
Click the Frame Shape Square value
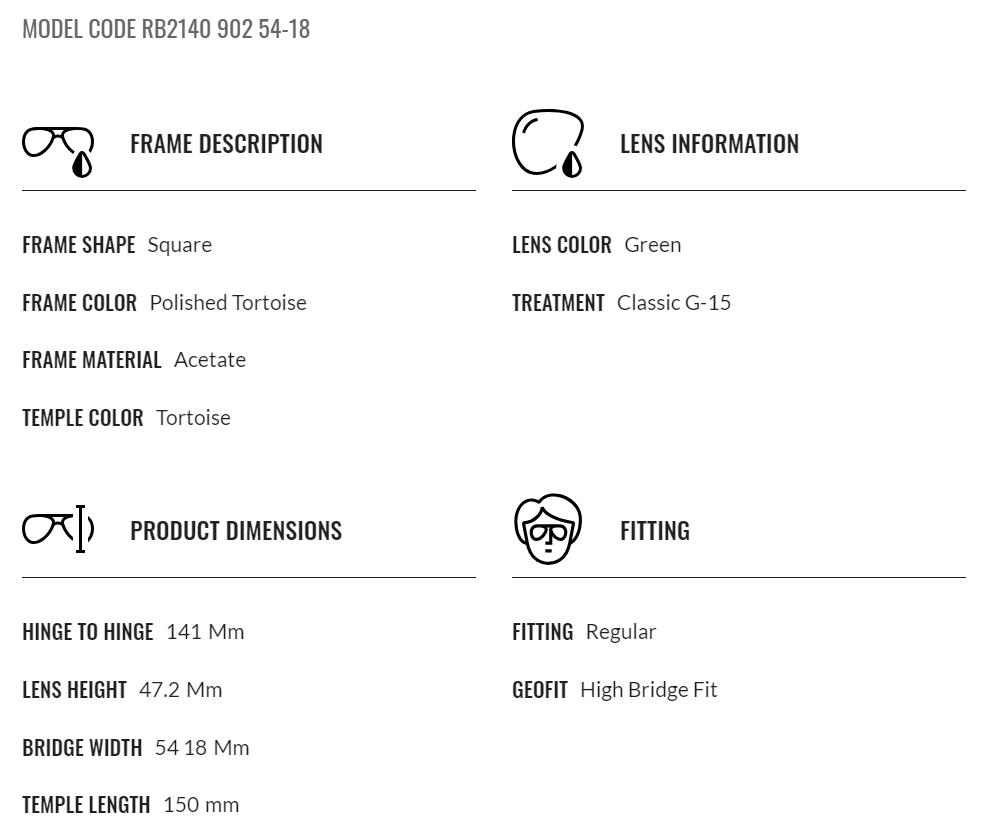pyautogui.click(x=180, y=245)
